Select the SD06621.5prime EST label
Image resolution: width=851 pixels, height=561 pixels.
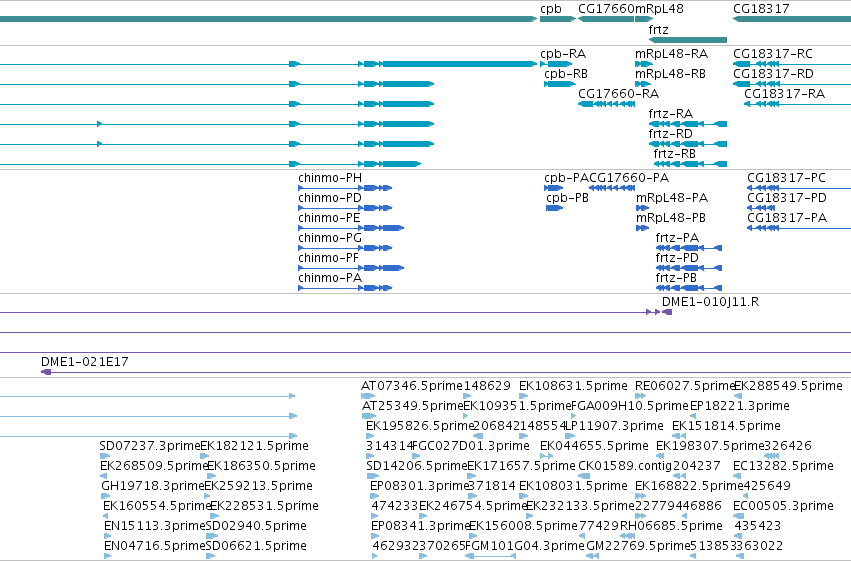256,546
